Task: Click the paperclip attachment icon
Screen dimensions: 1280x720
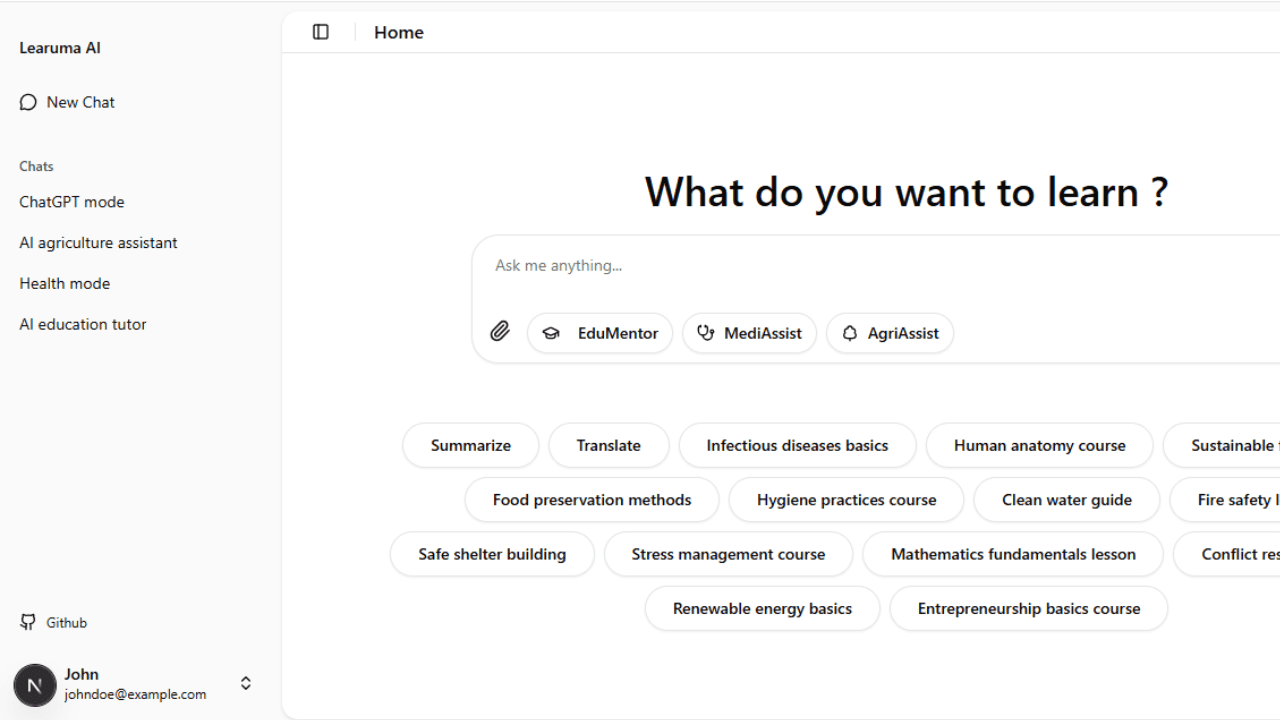Action: (500, 332)
